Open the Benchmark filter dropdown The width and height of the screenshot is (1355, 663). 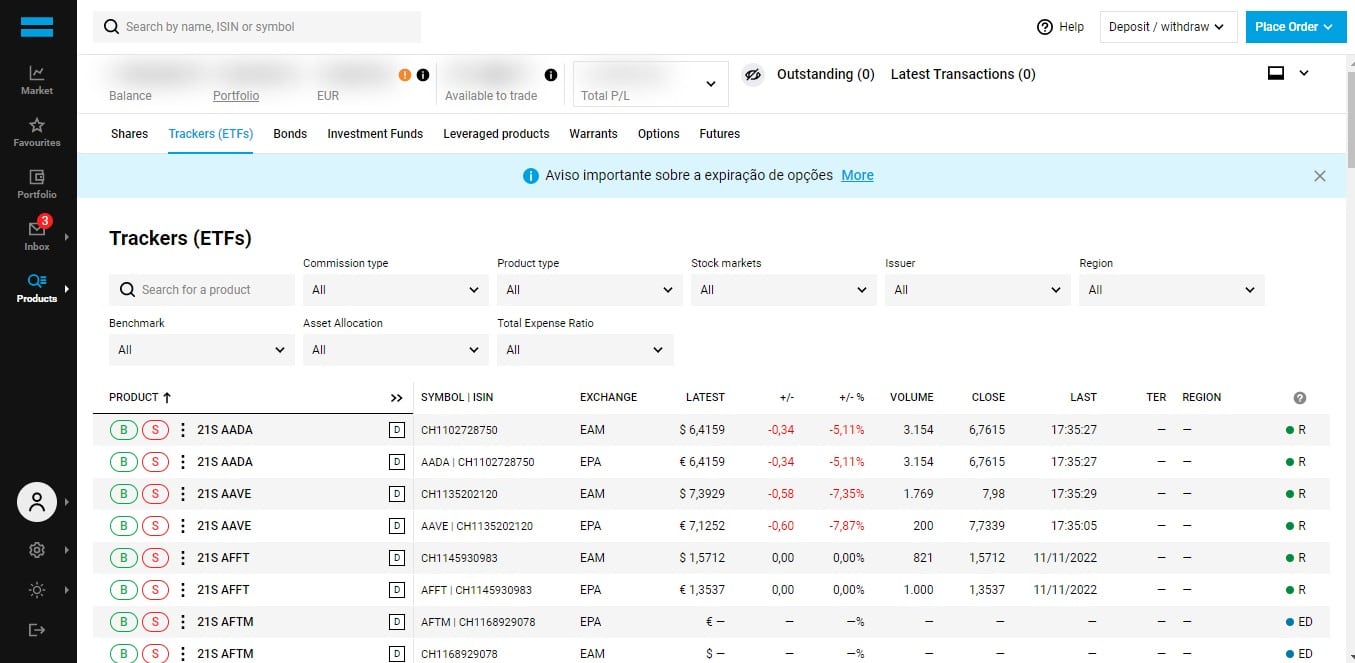point(200,349)
